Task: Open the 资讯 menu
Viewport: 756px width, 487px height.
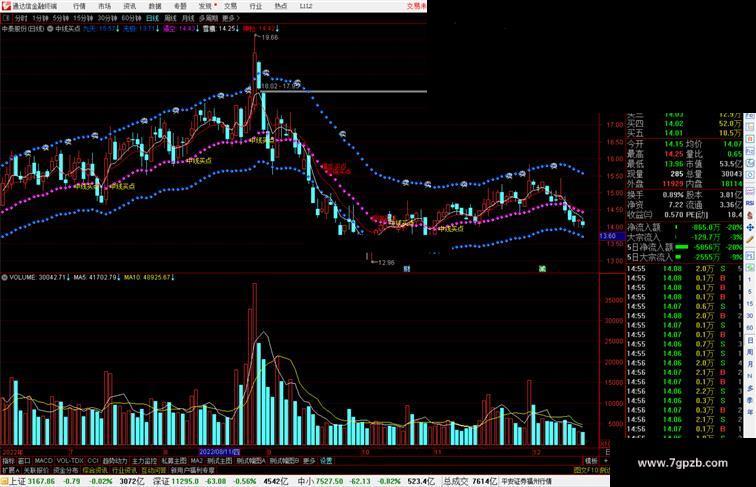Action: tap(129, 6)
